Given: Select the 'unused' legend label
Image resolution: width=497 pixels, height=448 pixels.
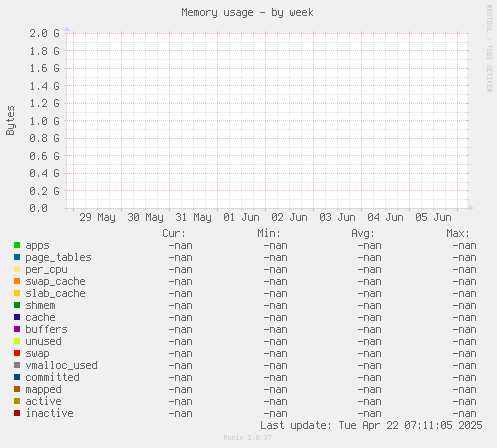Looking at the screenshot, I should [43, 342].
